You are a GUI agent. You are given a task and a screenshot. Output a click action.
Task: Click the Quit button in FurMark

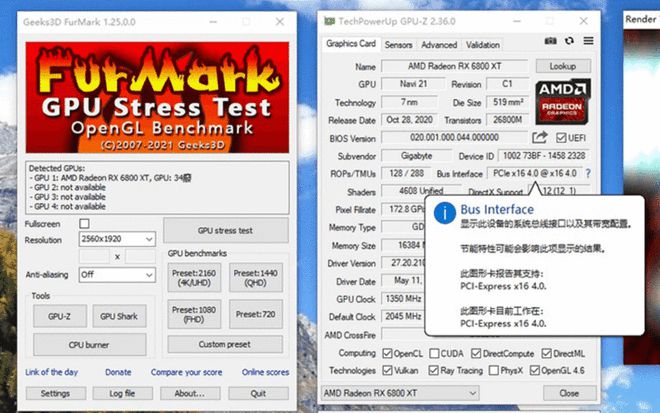coord(258,393)
